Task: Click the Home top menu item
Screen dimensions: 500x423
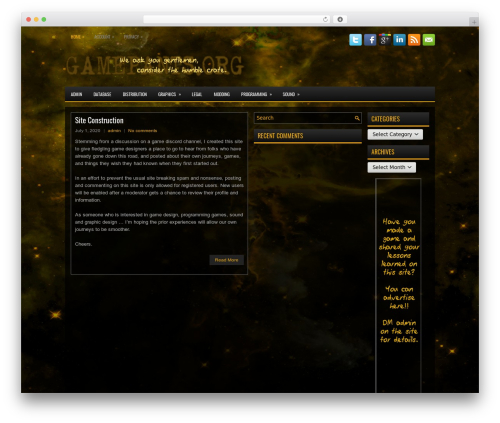Action: [x=77, y=37]
